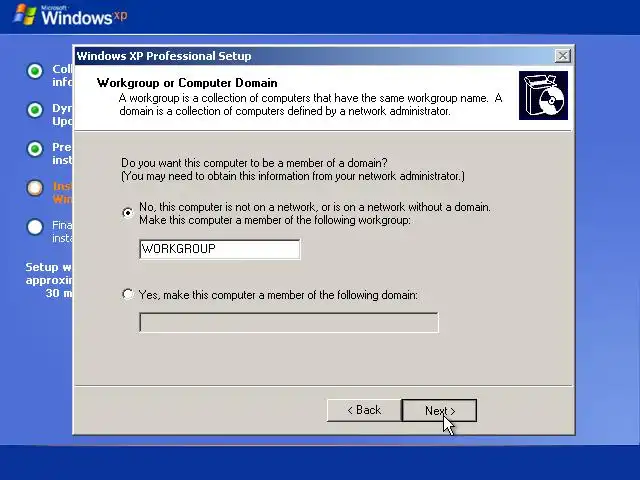Click the Next button
The height and width of the screenshot is (480, 640).
[439, 410]
